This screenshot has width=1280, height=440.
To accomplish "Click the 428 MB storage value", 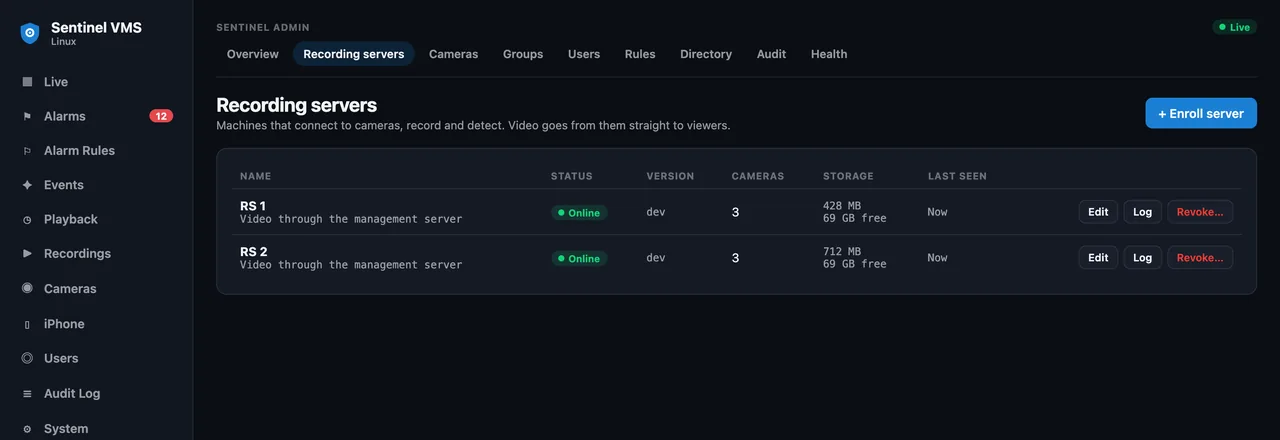I will [842, 206].
